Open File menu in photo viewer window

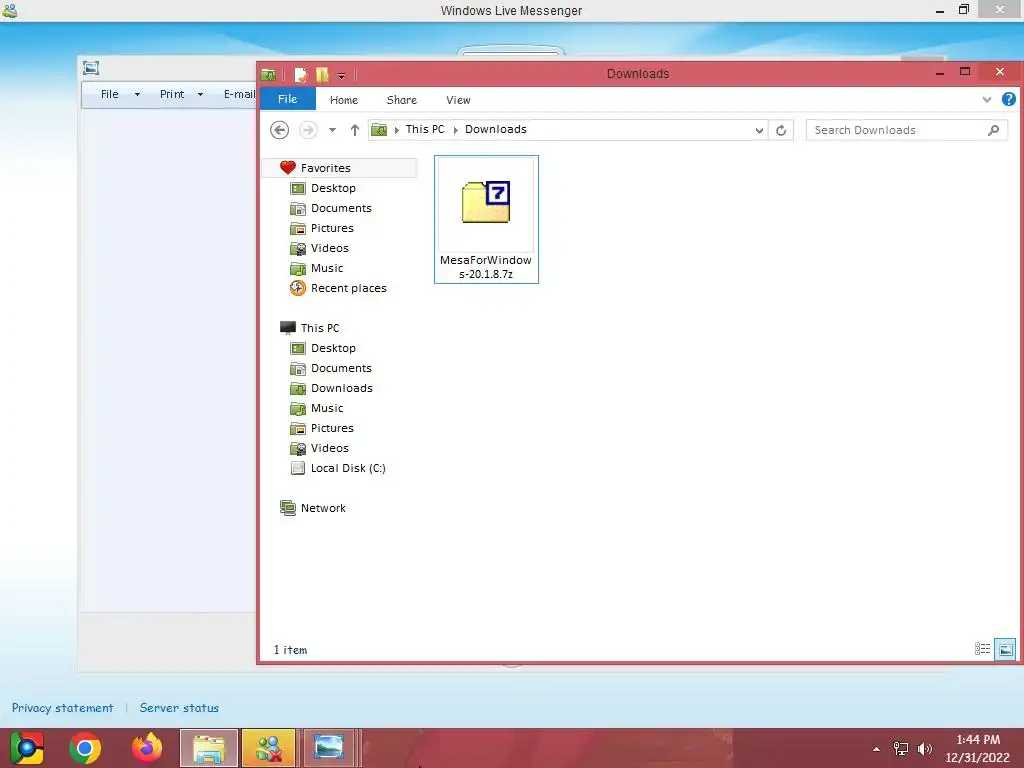pos(110,94)
